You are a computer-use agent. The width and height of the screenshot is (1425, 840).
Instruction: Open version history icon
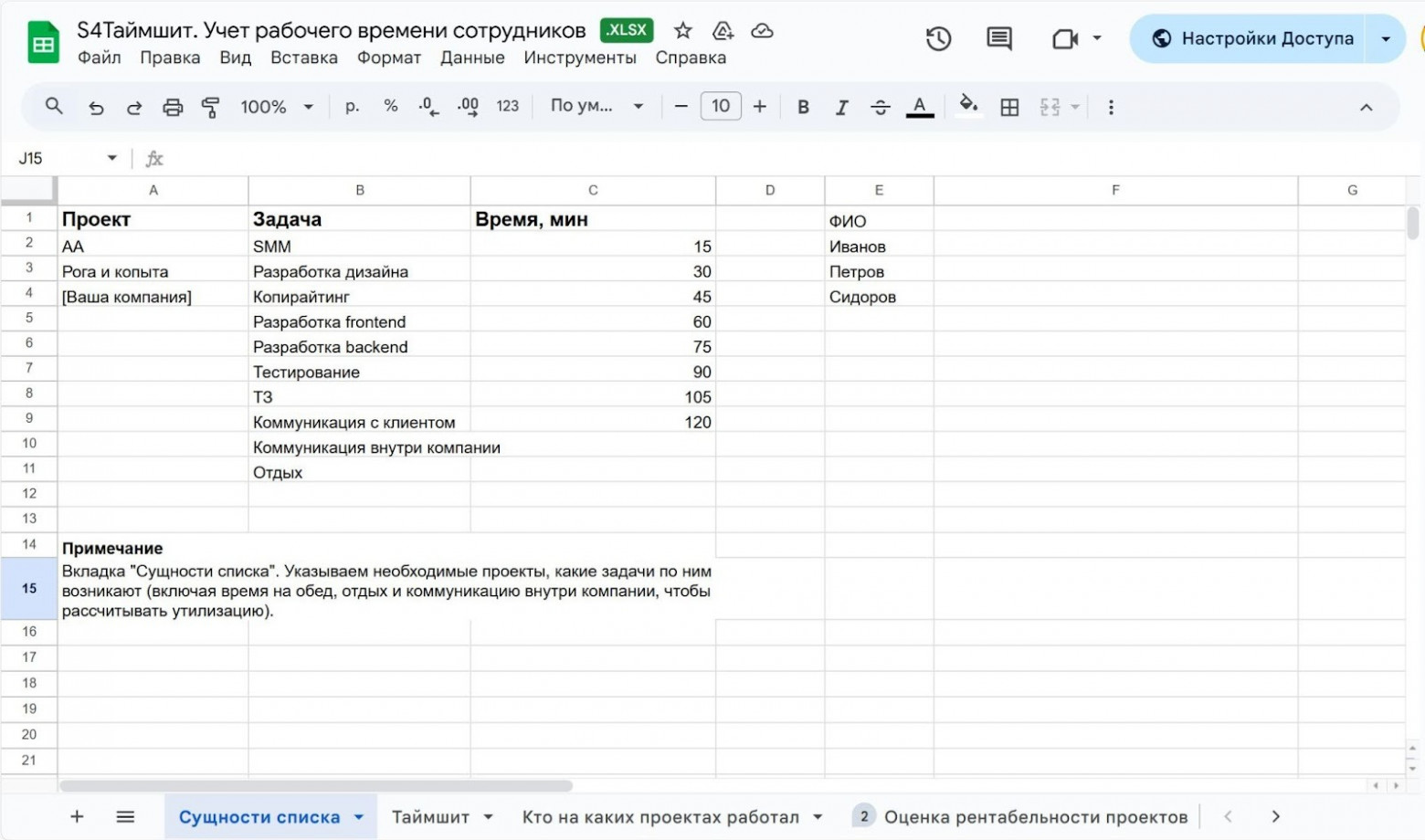pyautogui.click(x=937, y=38)
